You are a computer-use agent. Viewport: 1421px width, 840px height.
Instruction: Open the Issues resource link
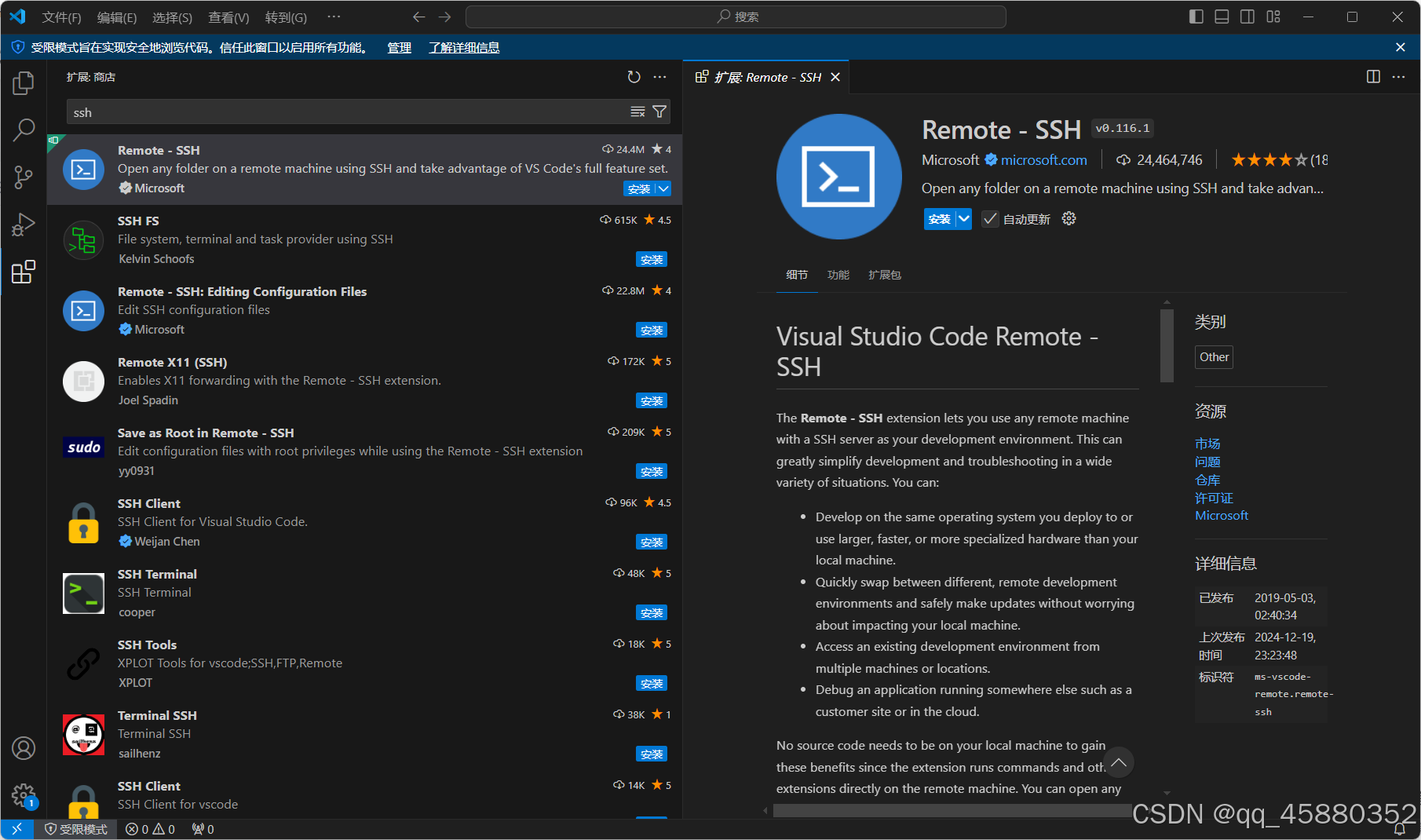pyautogui.click(x=1207, y=462)
